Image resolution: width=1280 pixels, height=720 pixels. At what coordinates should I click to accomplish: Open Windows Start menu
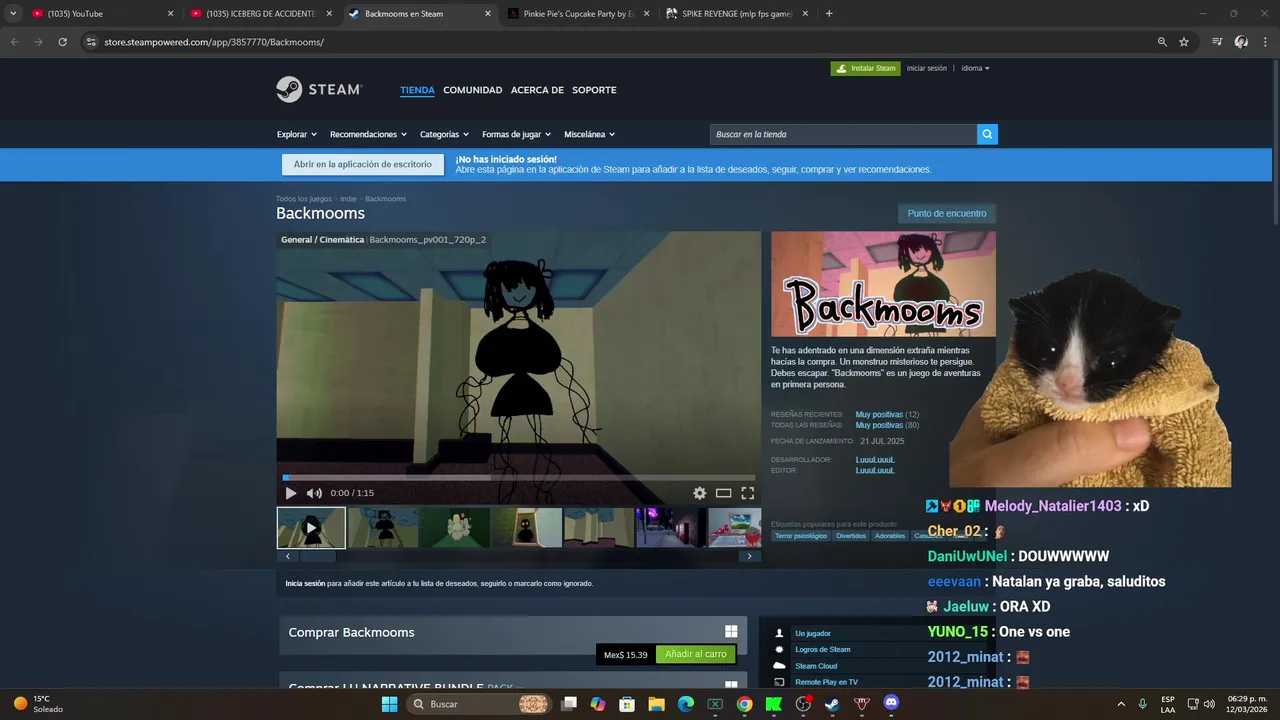[389, 704]
